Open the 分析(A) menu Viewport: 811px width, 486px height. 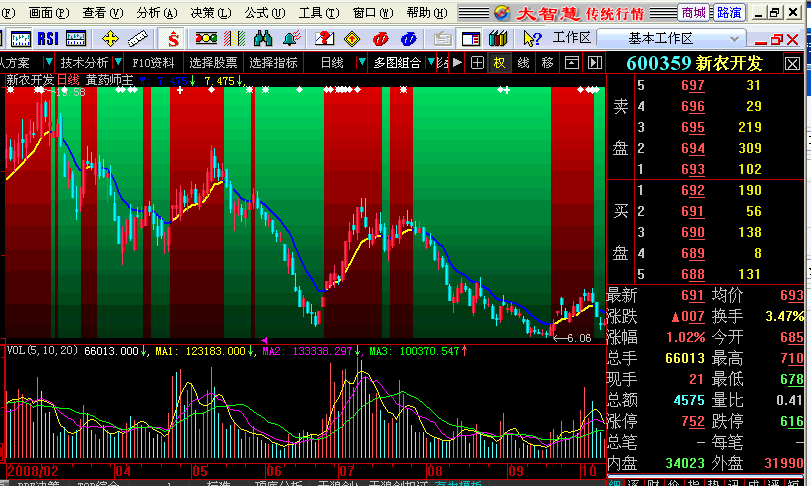(157, 12)
